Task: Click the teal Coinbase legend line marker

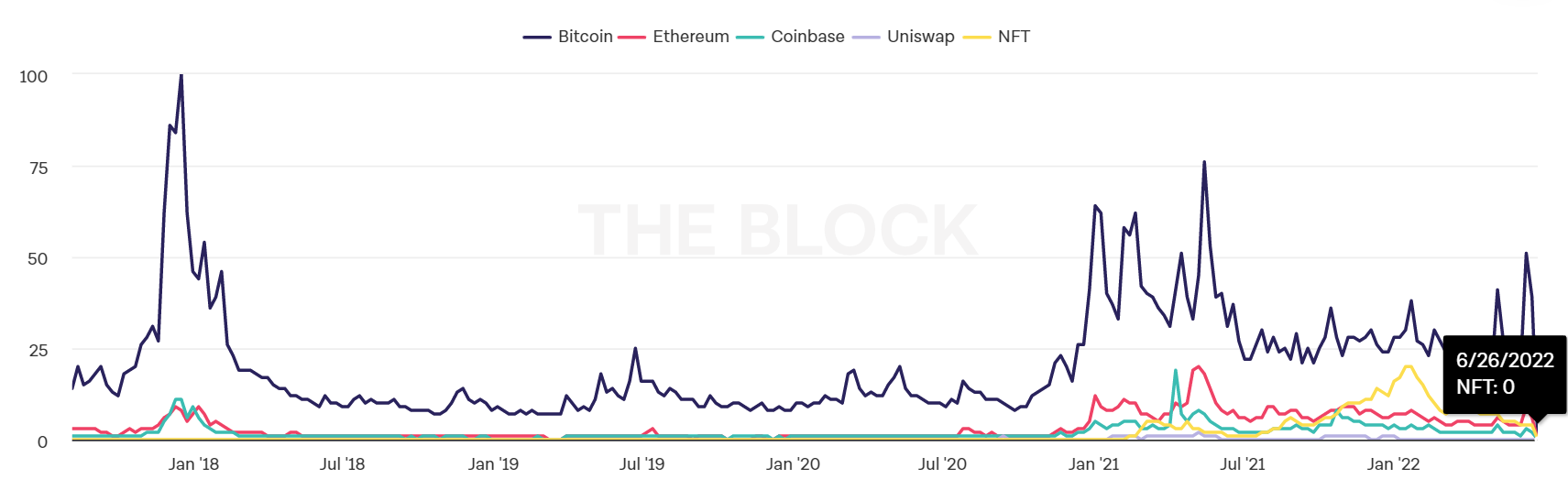Action: [750, 38]
